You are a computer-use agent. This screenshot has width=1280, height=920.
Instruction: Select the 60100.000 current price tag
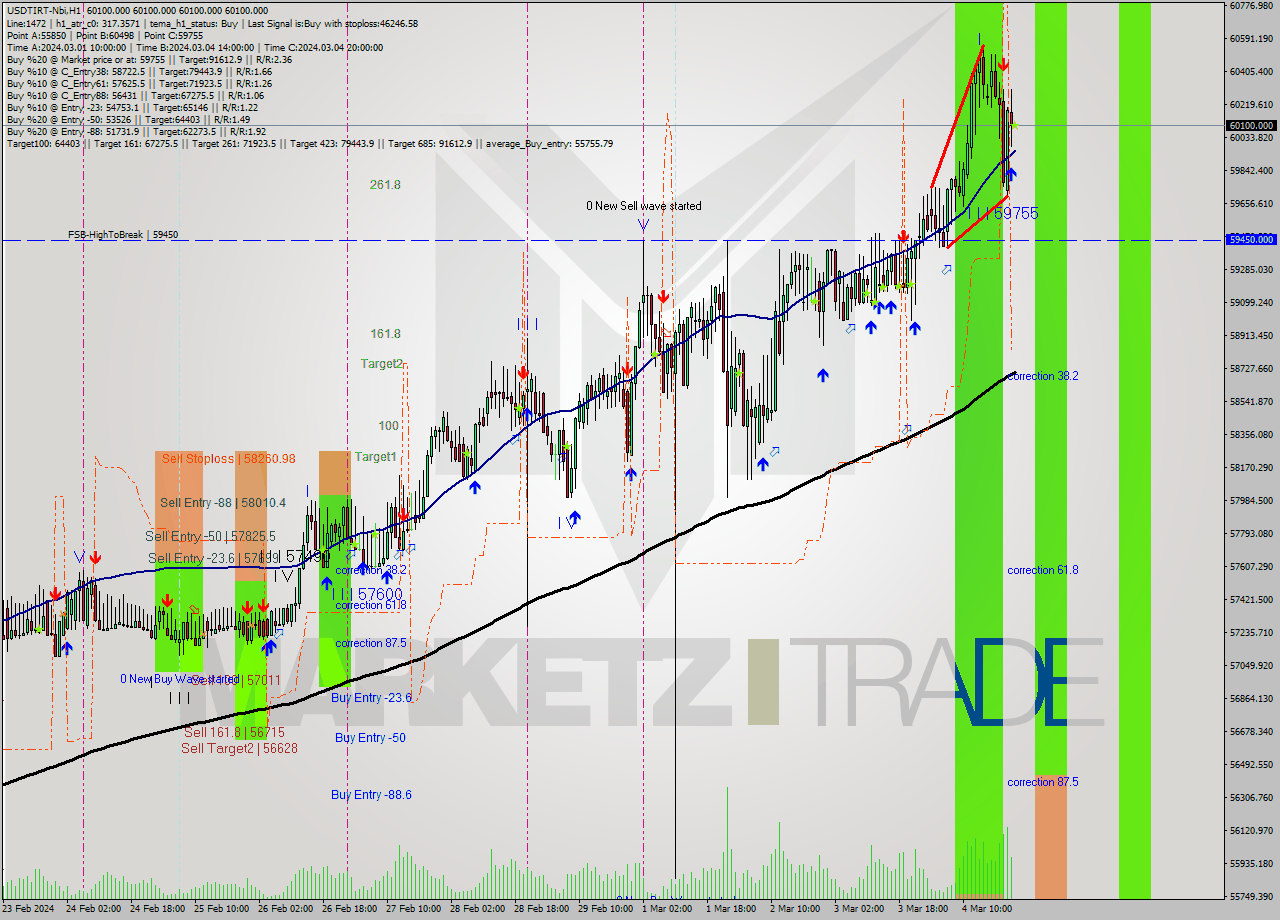tap(1251, 125)
